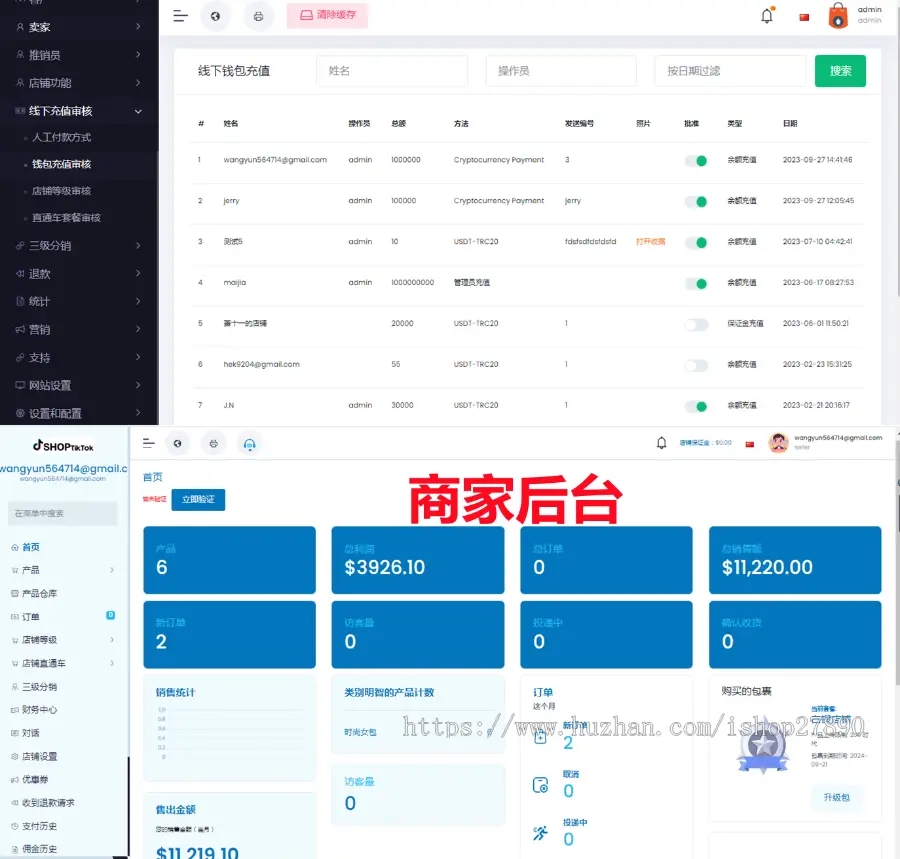900x859 pixels.
Task: Click the seller user avatar icon
Action: pos(777,443)
